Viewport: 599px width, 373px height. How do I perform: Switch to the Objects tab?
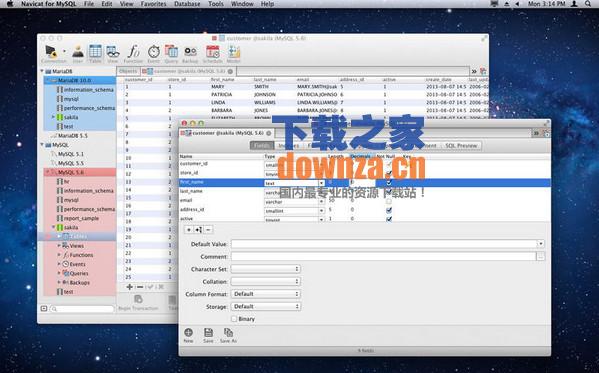(128, 71)
